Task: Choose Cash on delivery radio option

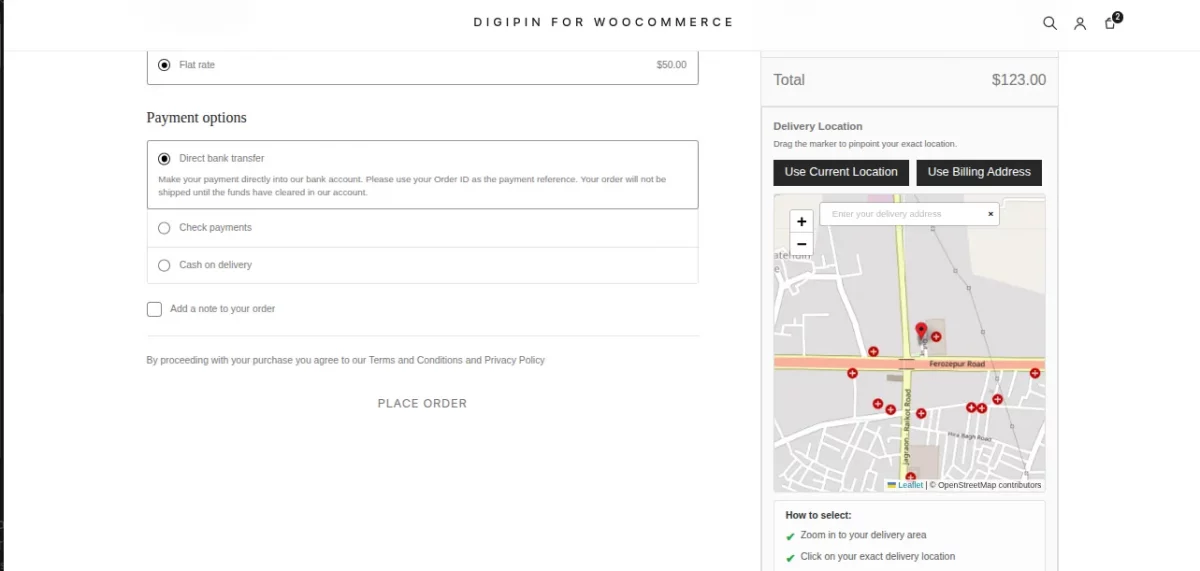Action: pos(164,265)
